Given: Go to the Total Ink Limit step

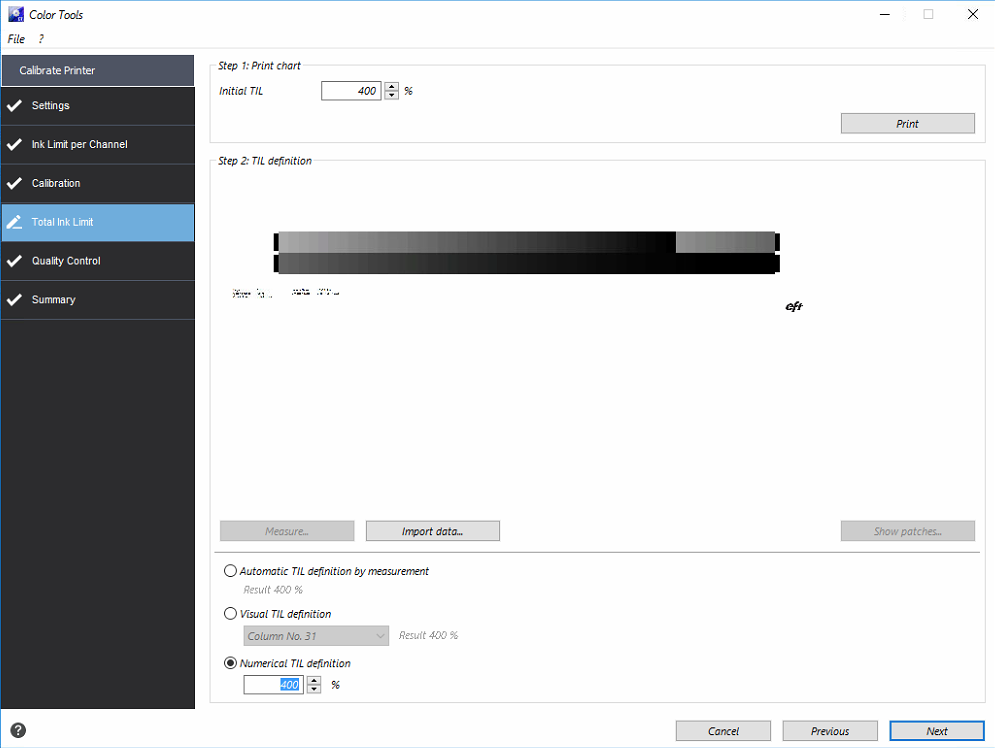Looking at the screenshot, I should tap(98, 222).
